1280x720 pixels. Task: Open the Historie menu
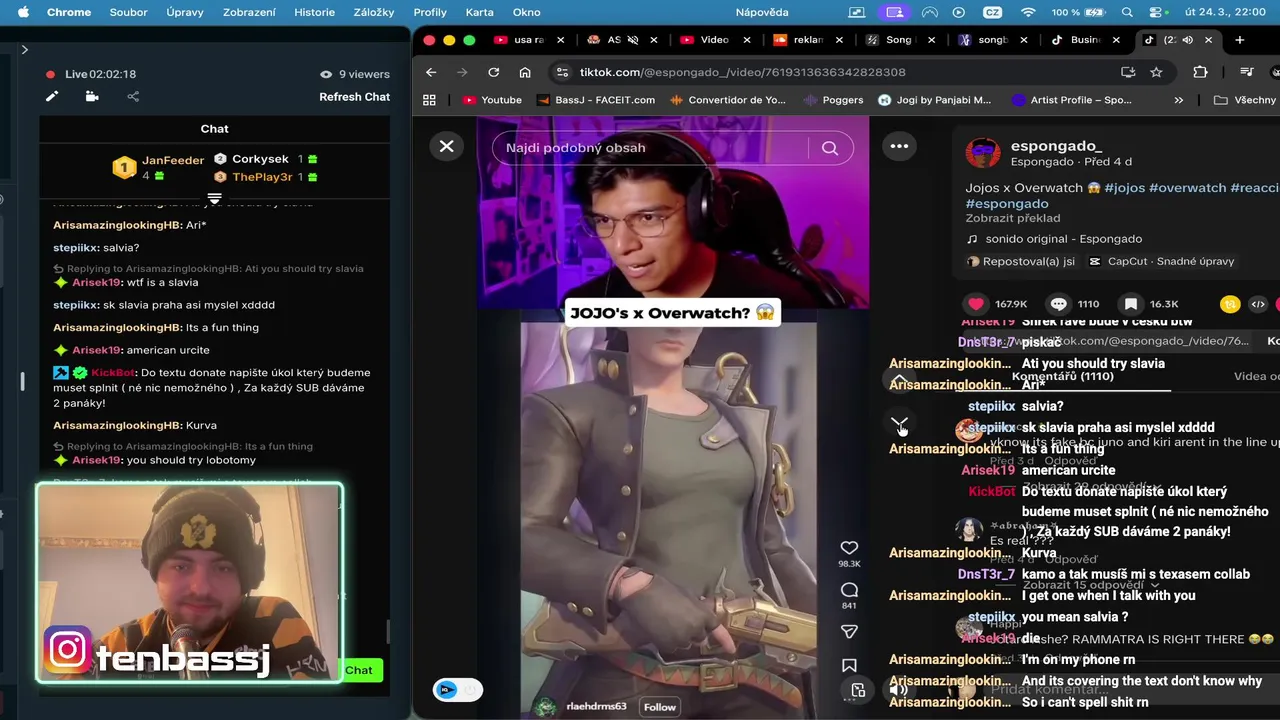pyautogui.click(x=314, y=12)
